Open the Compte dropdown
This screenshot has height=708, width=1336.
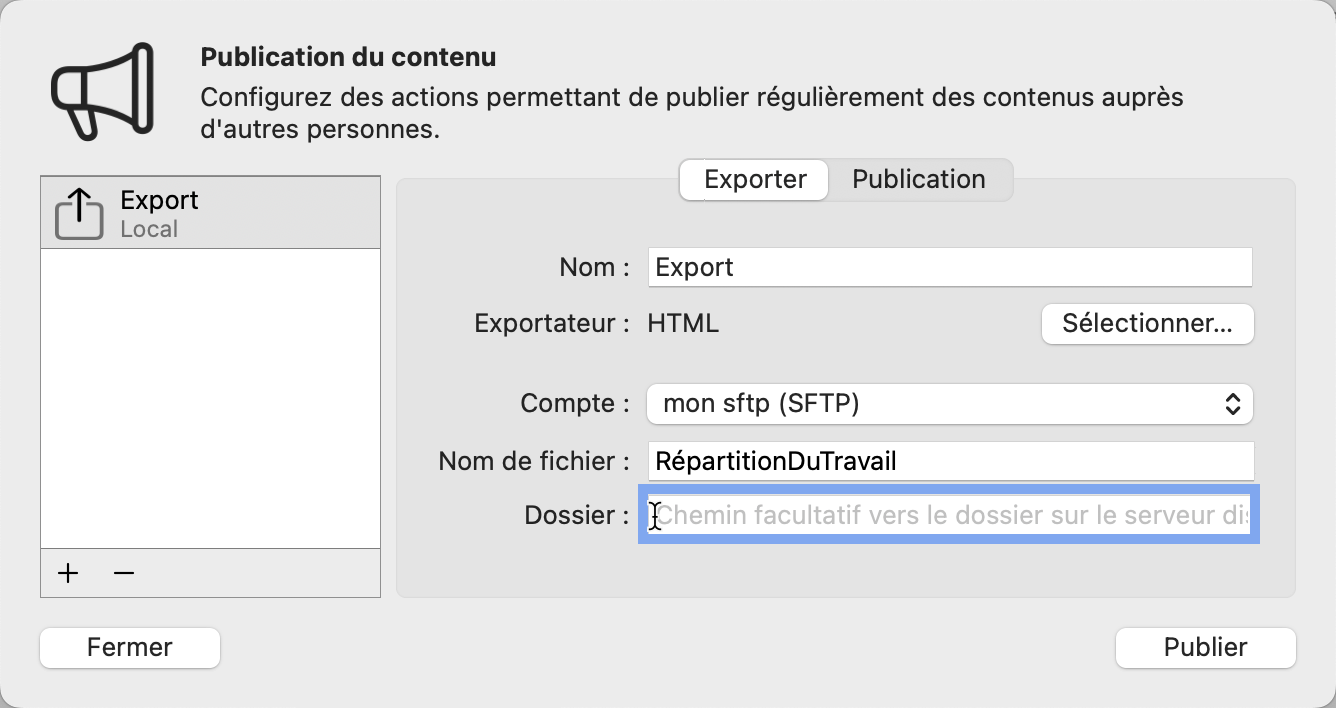(x=949, y=404)
